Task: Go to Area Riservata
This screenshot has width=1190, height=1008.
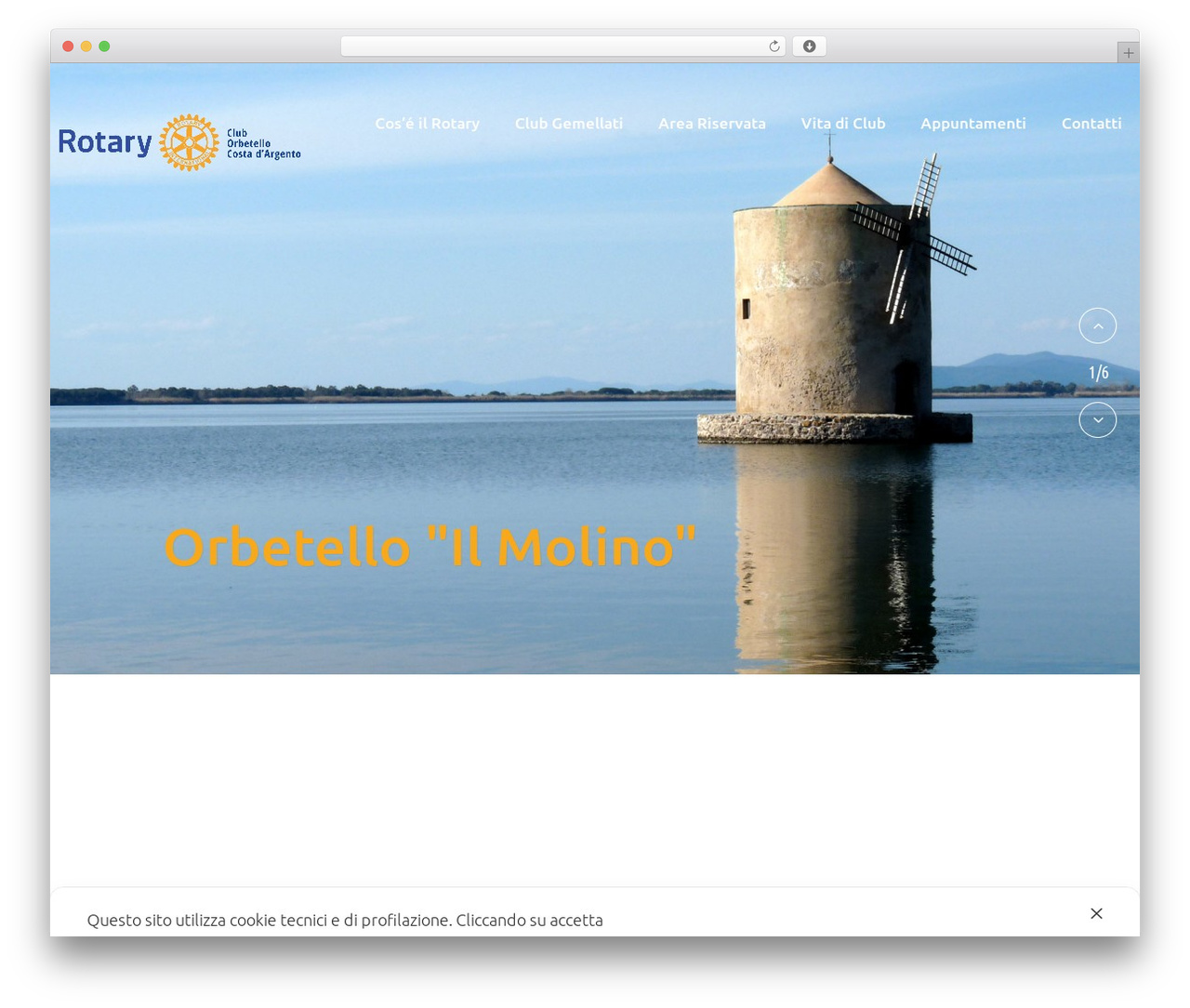Action: tap(712, 123)
